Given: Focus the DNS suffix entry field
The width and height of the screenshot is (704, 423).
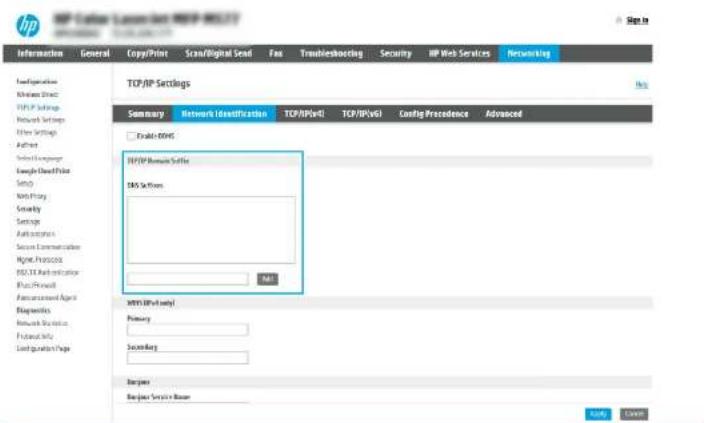Looking at the screenshot, I should tap(188, 279).
